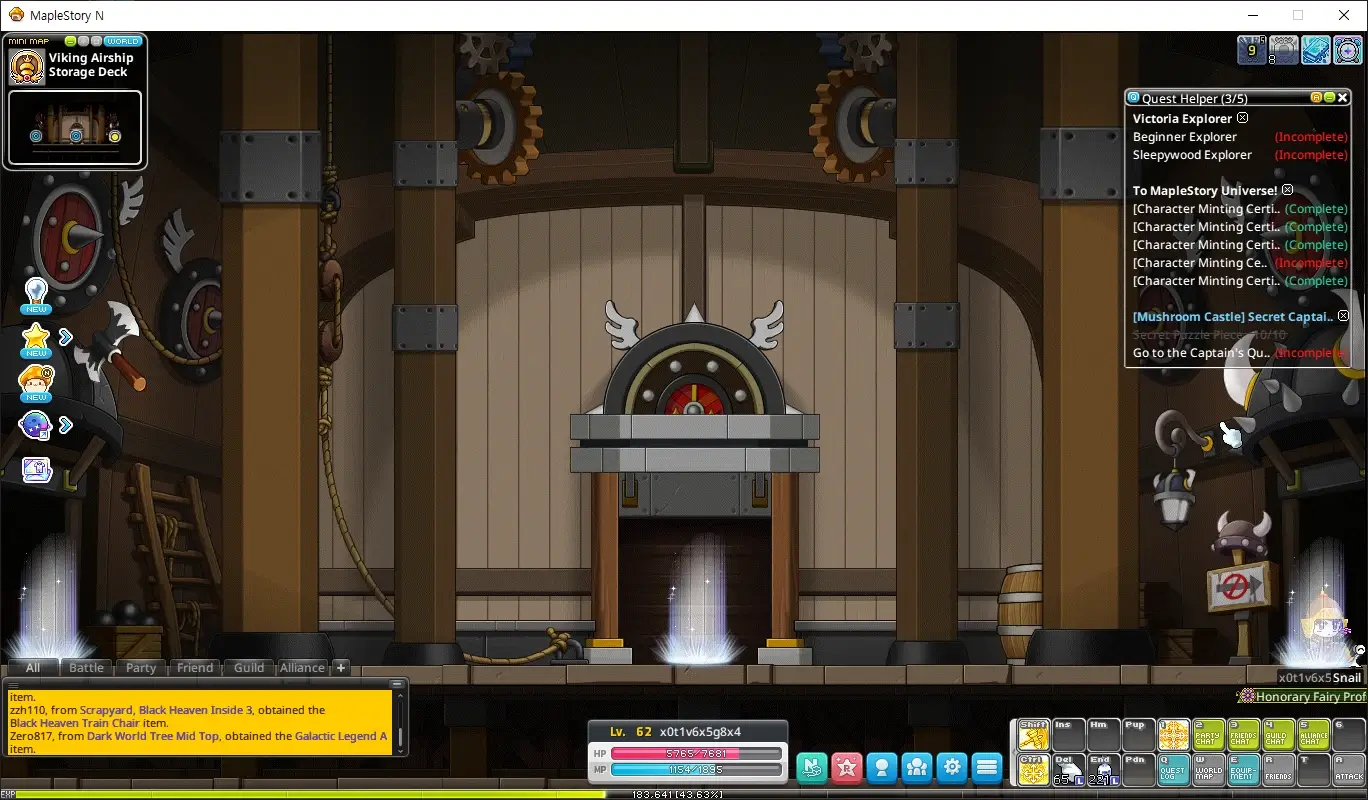Screen dimensions: 1368x800
Task: Click the blue book buff icon
Action: pos(1316,50)
